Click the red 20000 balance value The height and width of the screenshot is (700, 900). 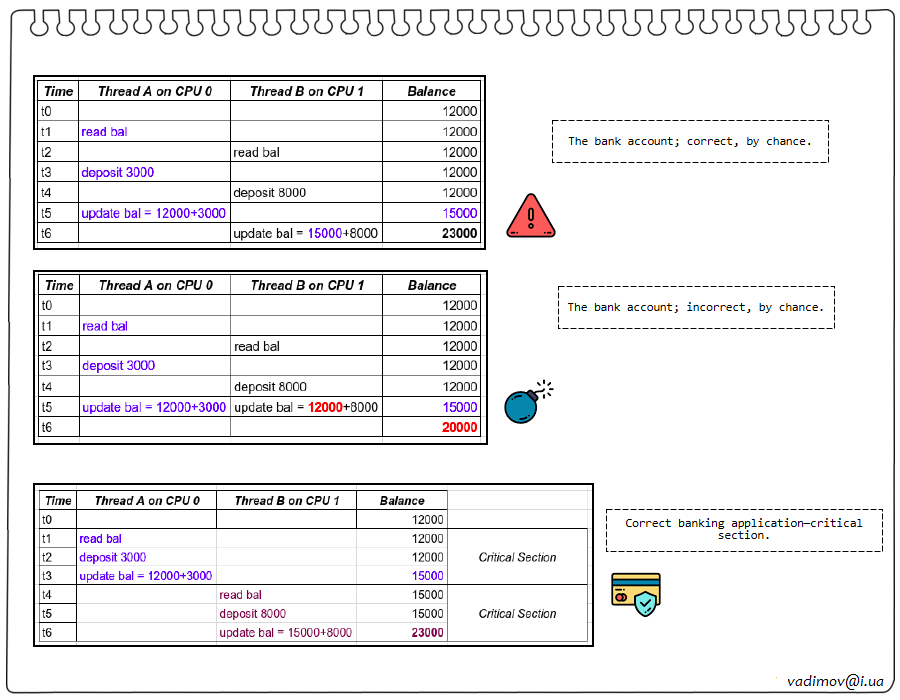tap(460, 427)
